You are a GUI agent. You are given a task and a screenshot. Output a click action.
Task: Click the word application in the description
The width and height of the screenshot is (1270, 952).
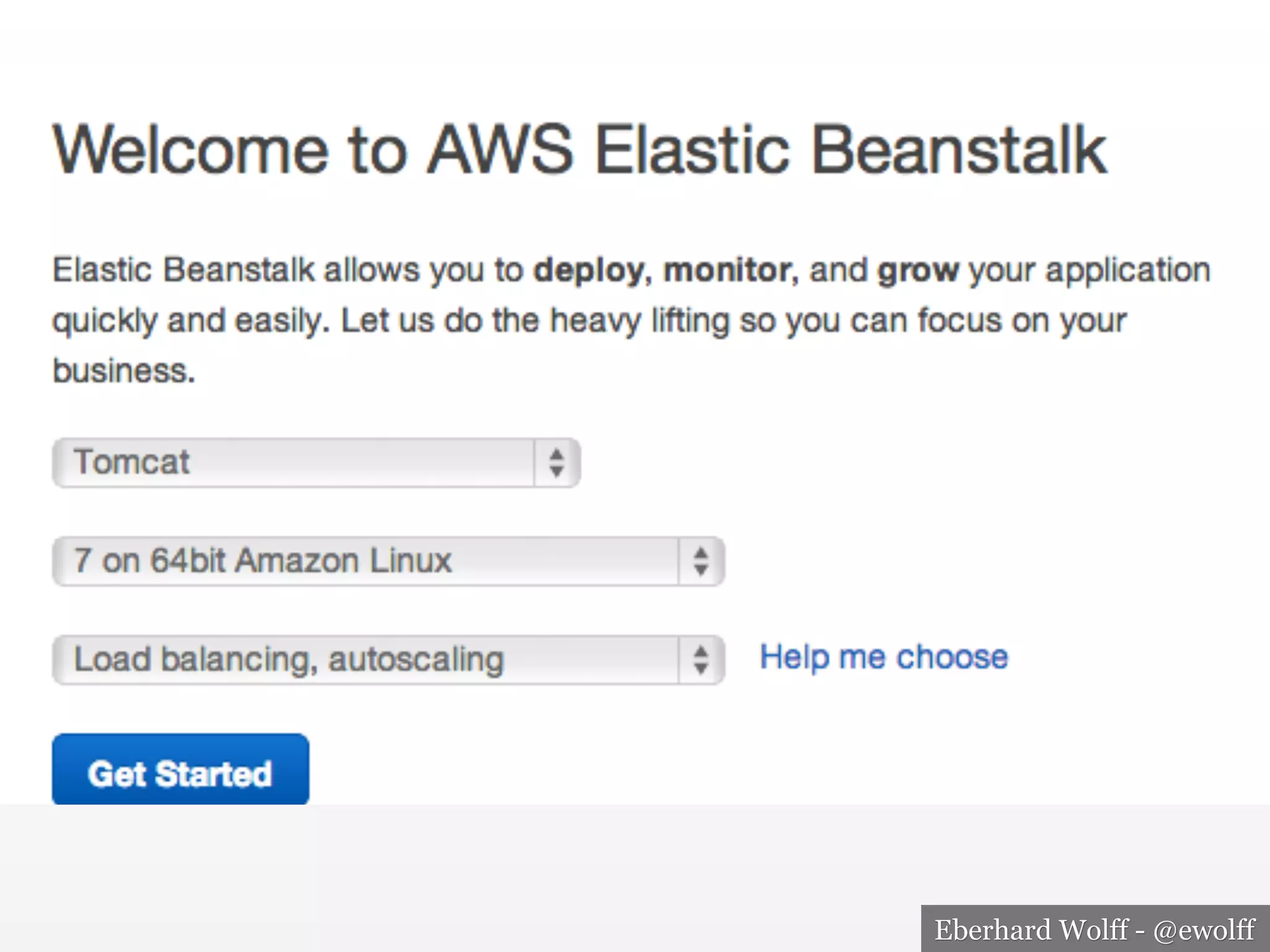pos(1127,271)
